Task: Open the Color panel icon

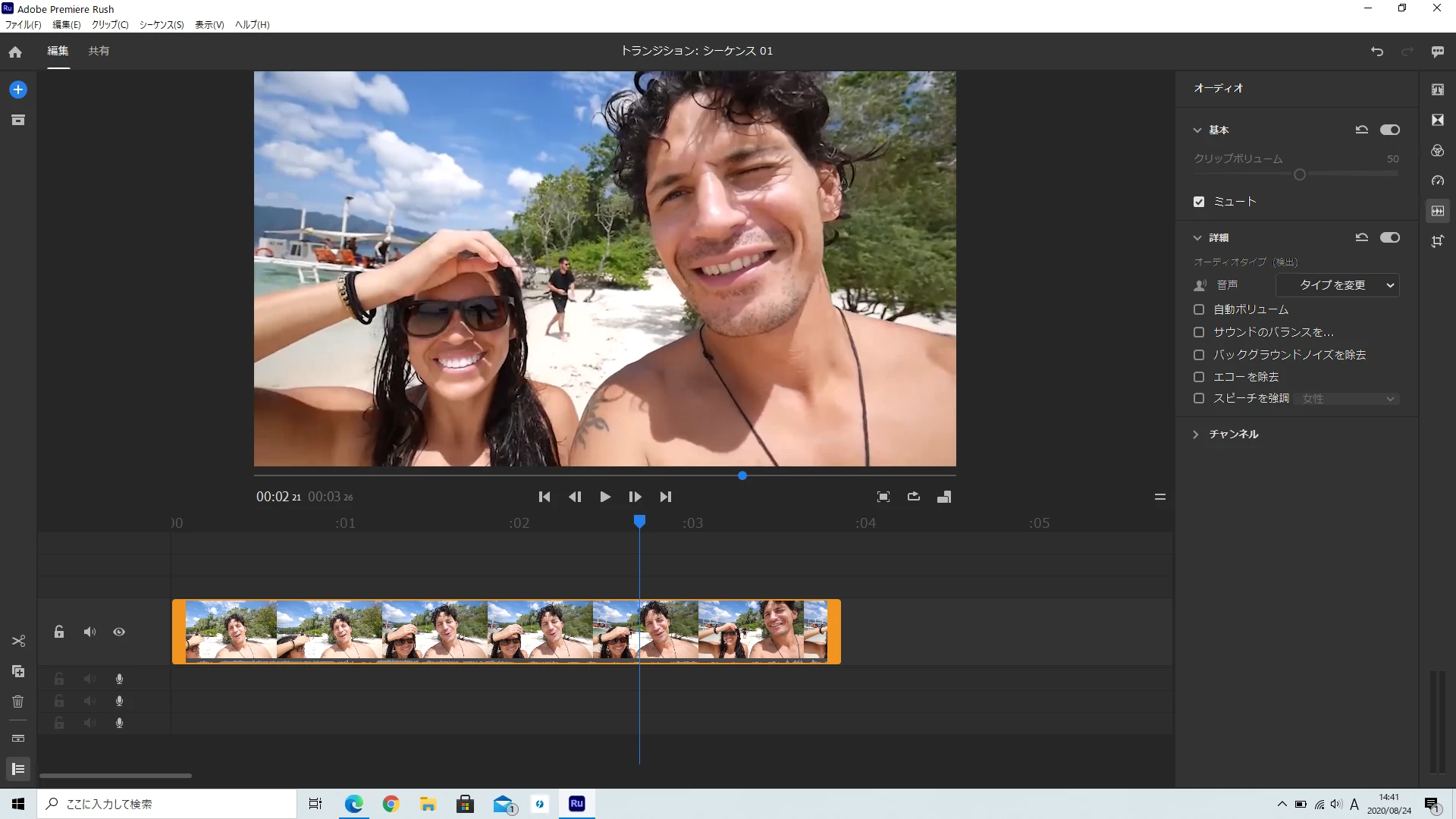Action: [x=1438, y=150]
